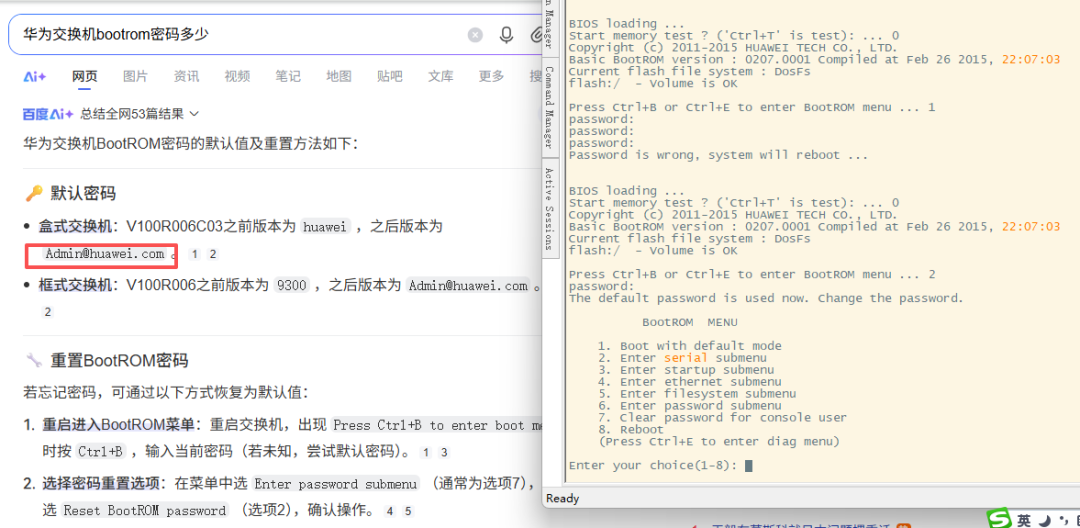Open the 文库 tab
Viewport: 1080px width, 528px height.
pos(440,77)
